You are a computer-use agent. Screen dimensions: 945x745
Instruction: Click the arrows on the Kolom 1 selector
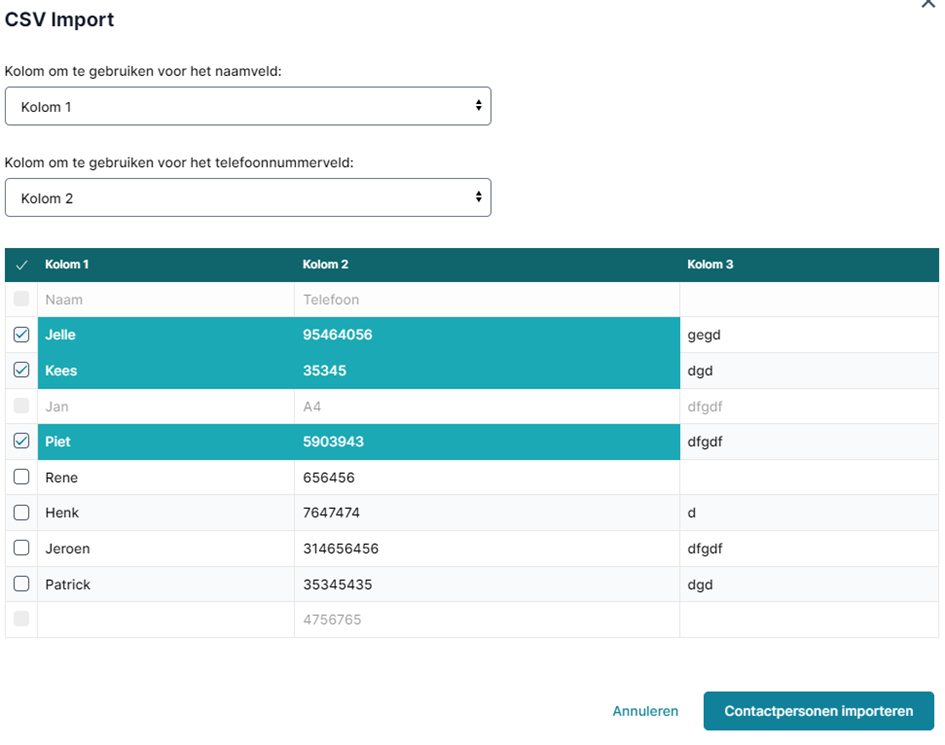click(479, 105)
